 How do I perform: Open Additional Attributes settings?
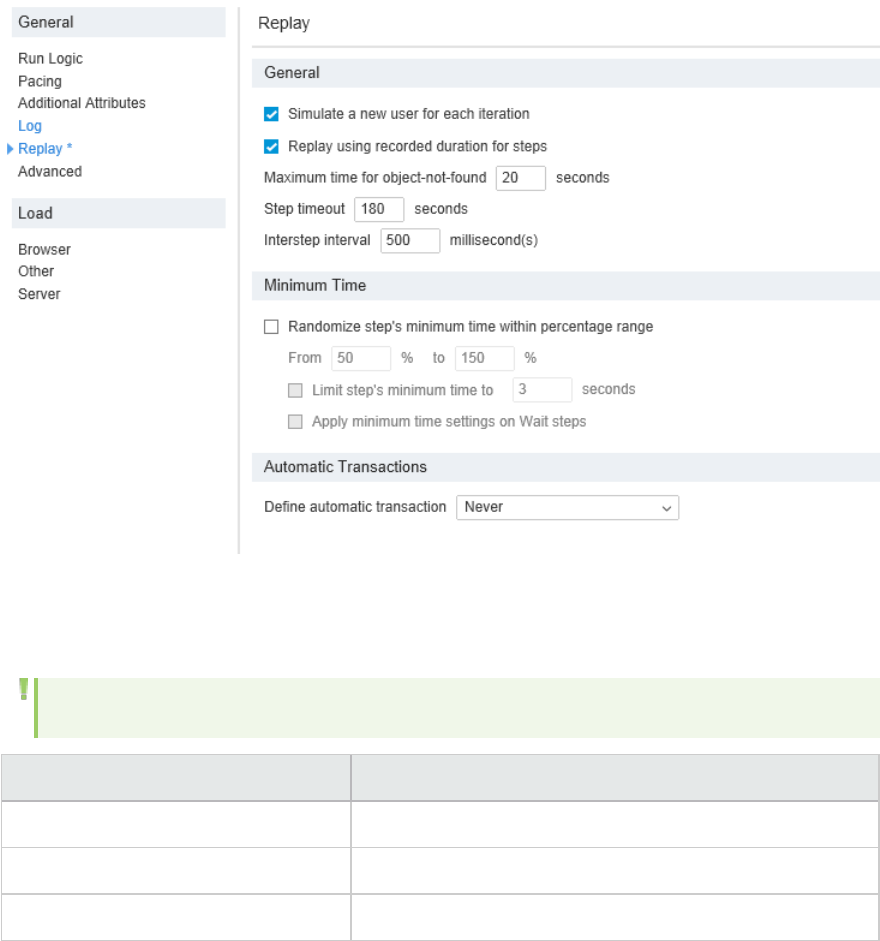[x=82, y=103]
